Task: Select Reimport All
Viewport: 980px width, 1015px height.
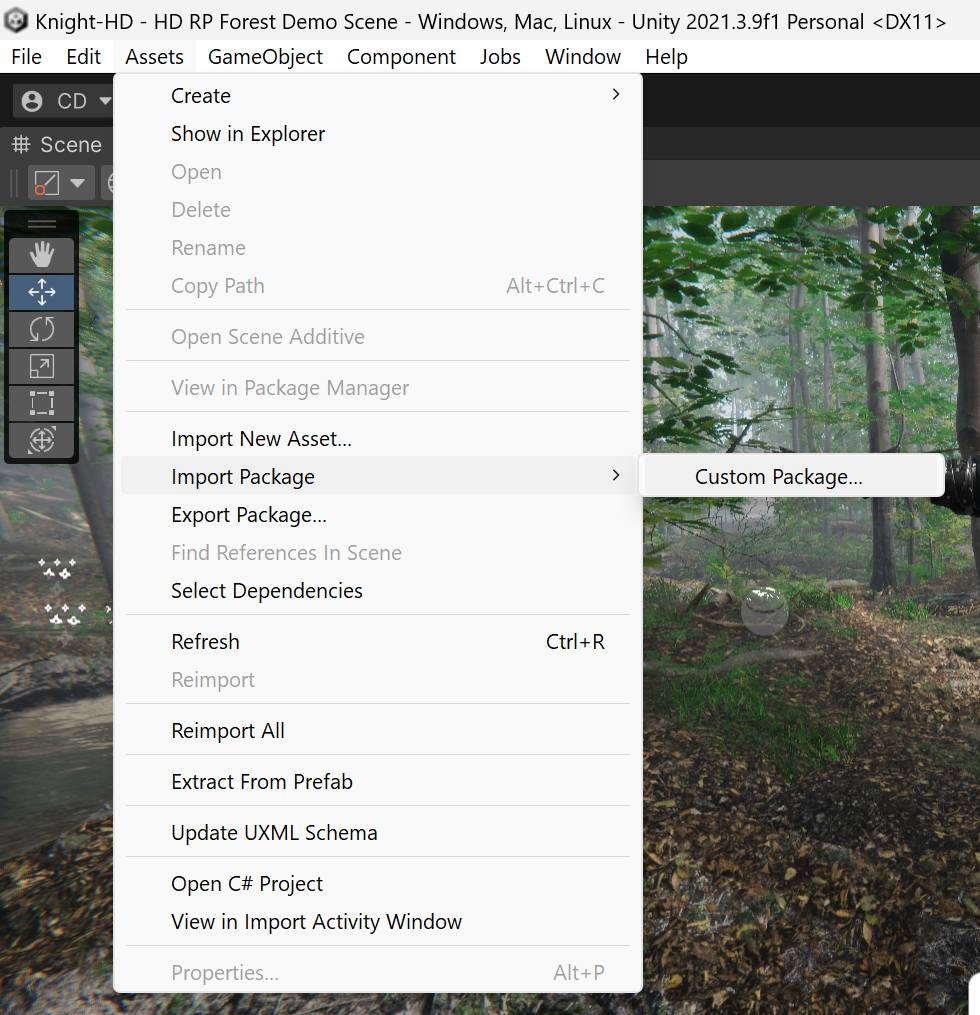Action: pyautogui.click(x=228, y=731)
